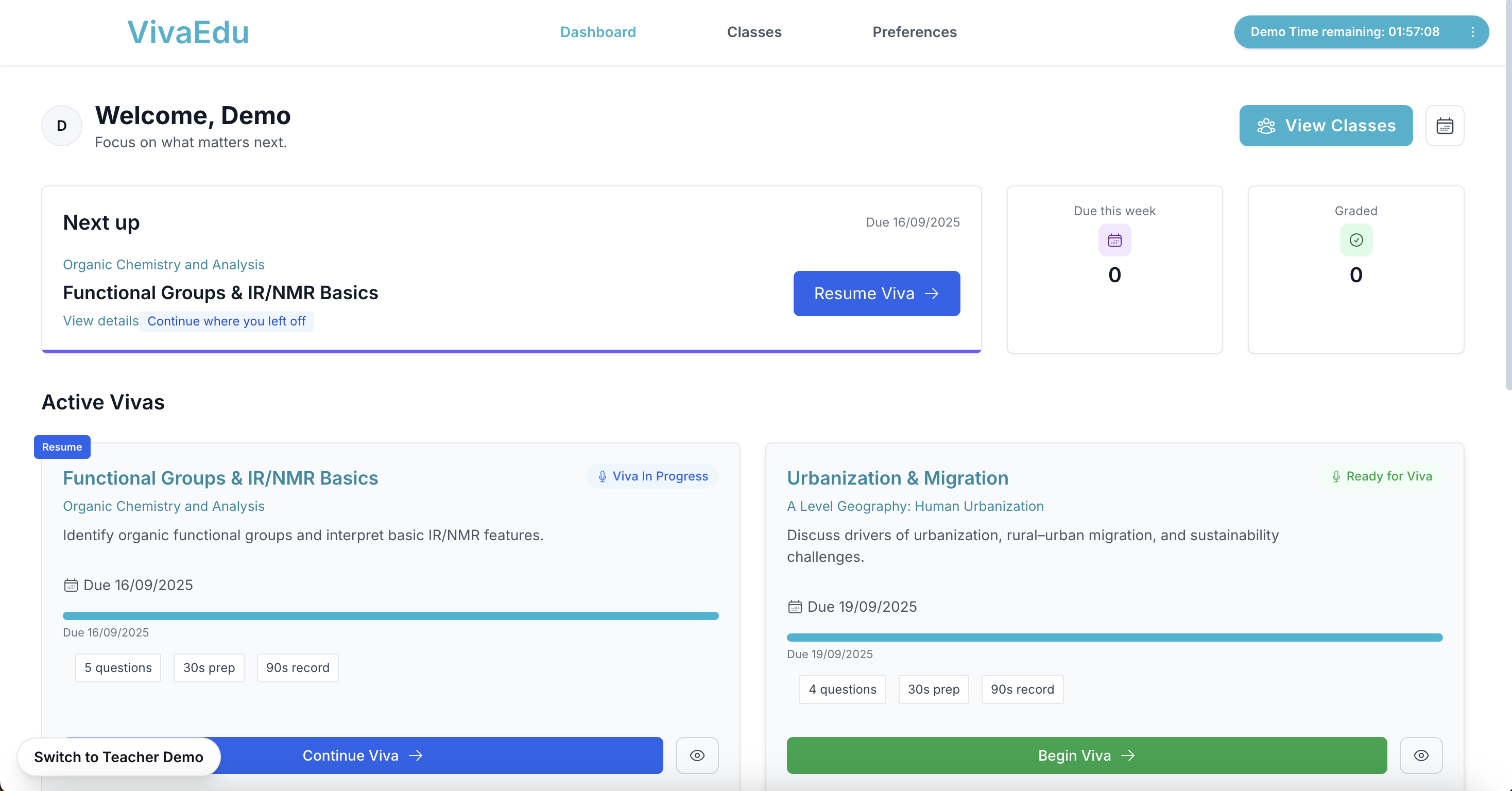This screenshot has width=1512, height=791.
Task: Click the Due this week calendar icon
Action: click(x=1114, y=240)
